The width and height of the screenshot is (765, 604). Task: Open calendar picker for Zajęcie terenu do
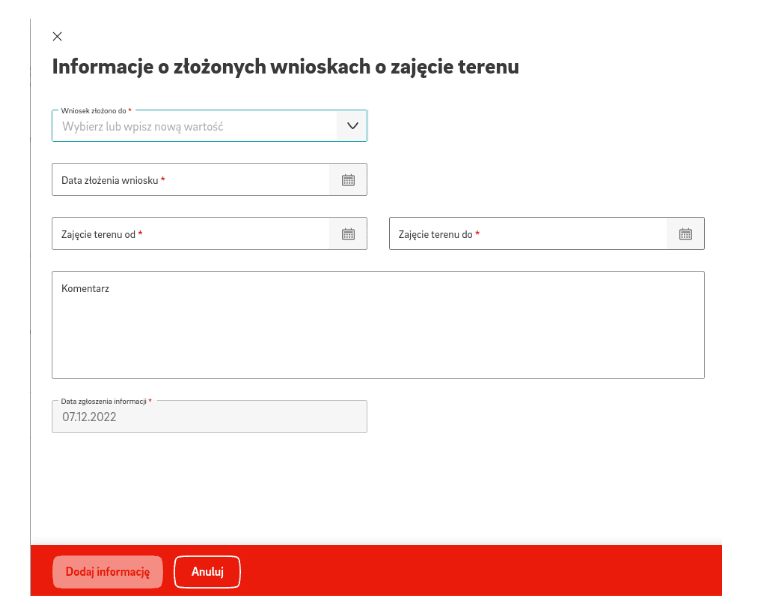point(686,234)
